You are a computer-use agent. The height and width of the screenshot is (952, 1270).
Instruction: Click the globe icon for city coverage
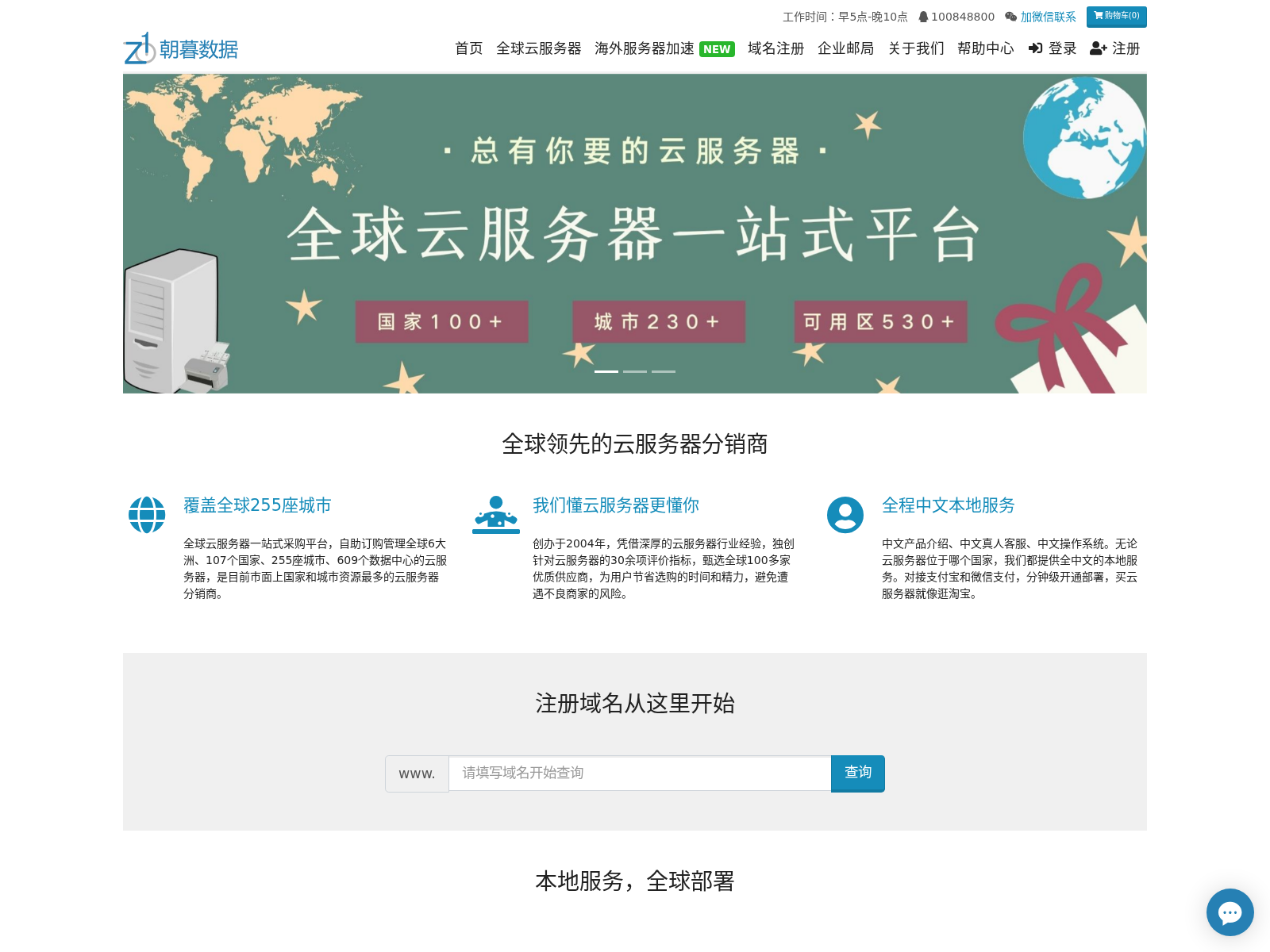coord(147,515)
